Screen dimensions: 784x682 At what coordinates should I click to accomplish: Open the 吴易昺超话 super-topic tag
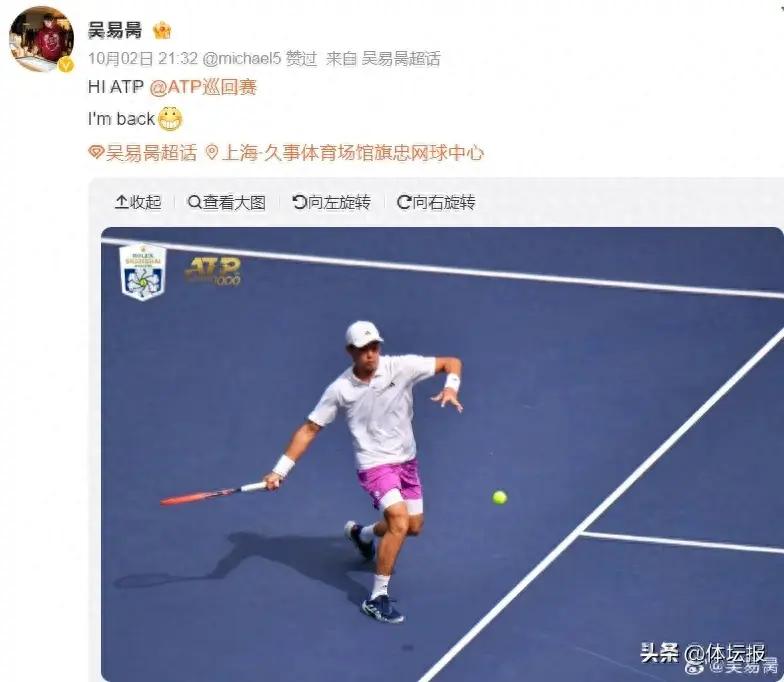[151, 152]
